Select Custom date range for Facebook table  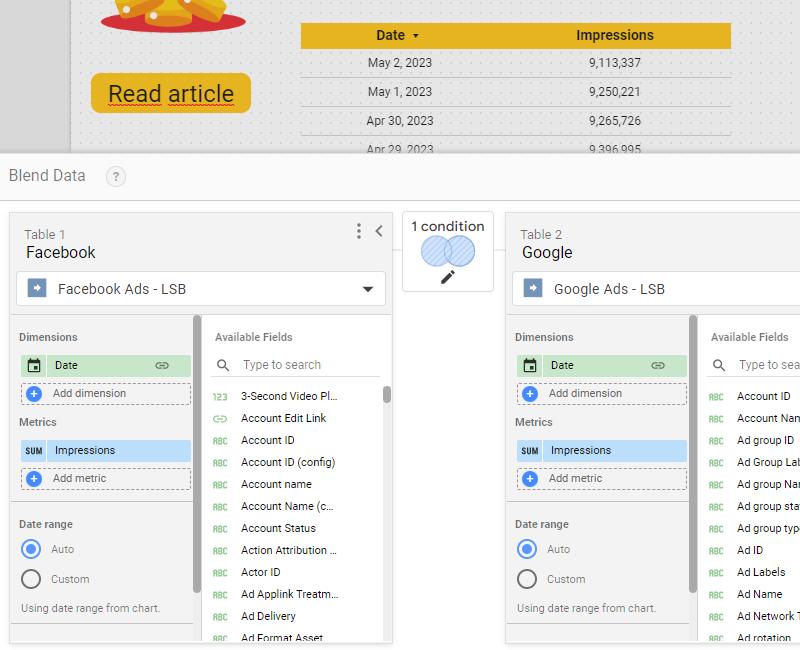(x=31, y=579)
